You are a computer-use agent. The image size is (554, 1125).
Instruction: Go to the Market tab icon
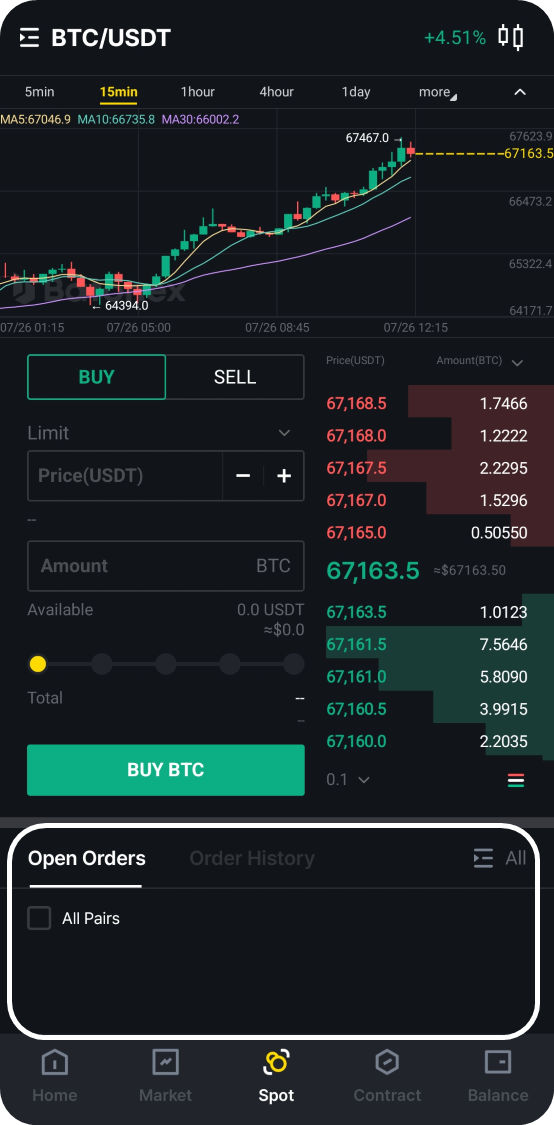[166, 1061]
